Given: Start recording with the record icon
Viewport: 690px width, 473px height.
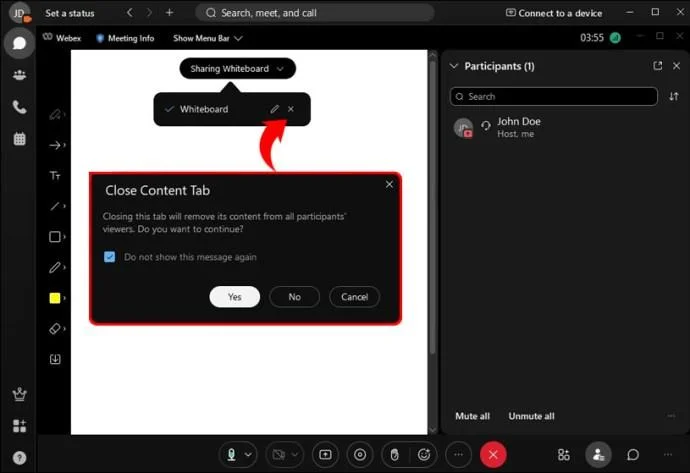Looking at the screenshot, I should (360, 455).
